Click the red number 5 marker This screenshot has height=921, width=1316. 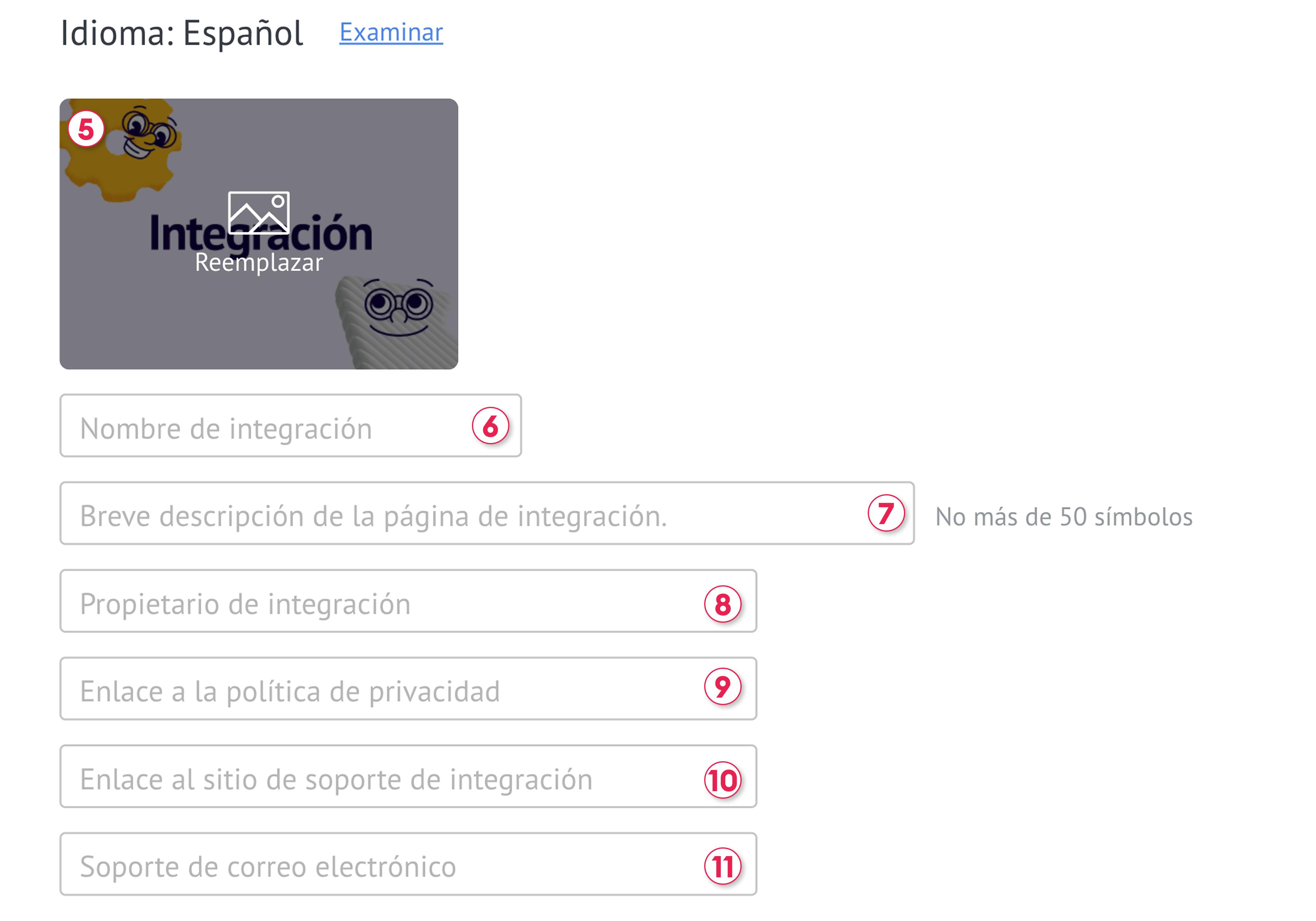coord(86,129)
